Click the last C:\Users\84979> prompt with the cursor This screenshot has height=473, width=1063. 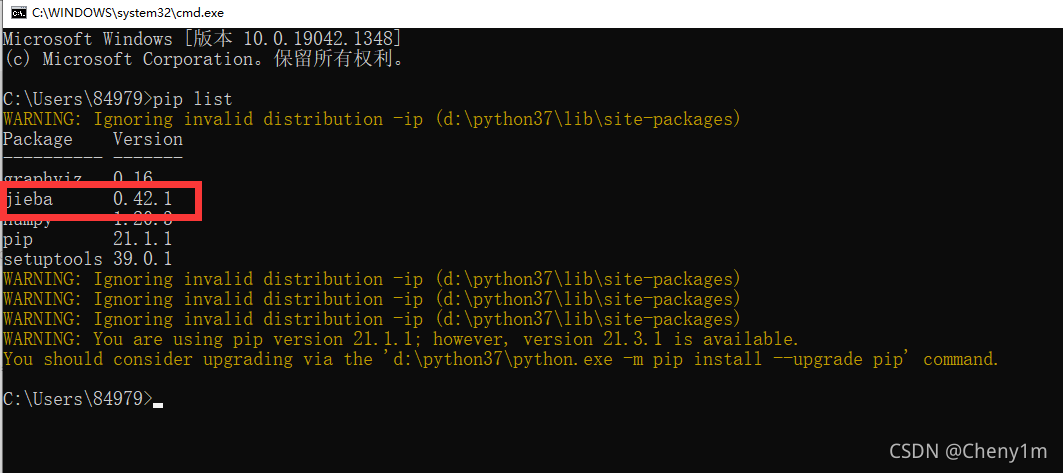(x=83, y=399)
